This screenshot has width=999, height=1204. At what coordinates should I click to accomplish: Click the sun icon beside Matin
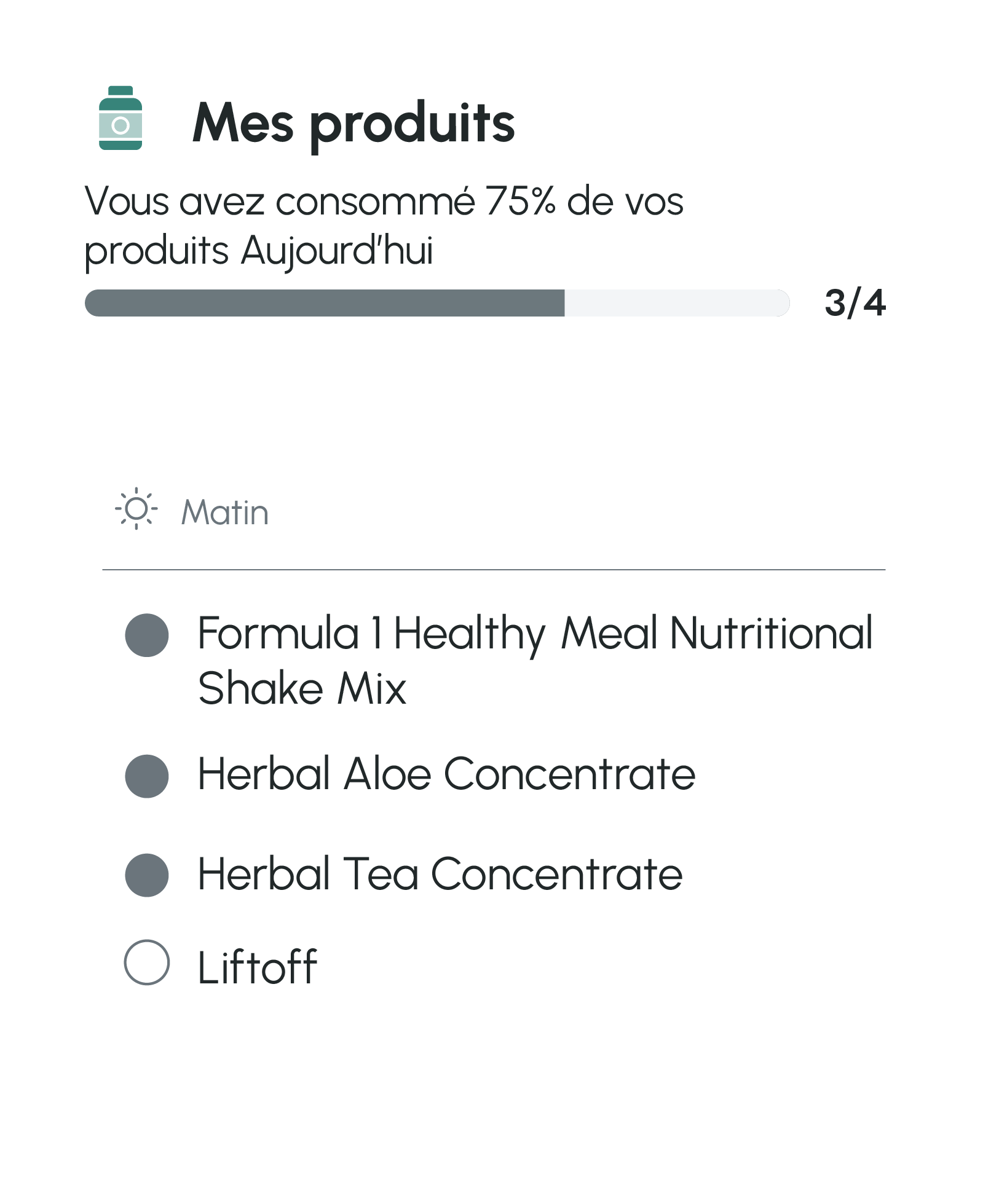[x=136, y=509]
